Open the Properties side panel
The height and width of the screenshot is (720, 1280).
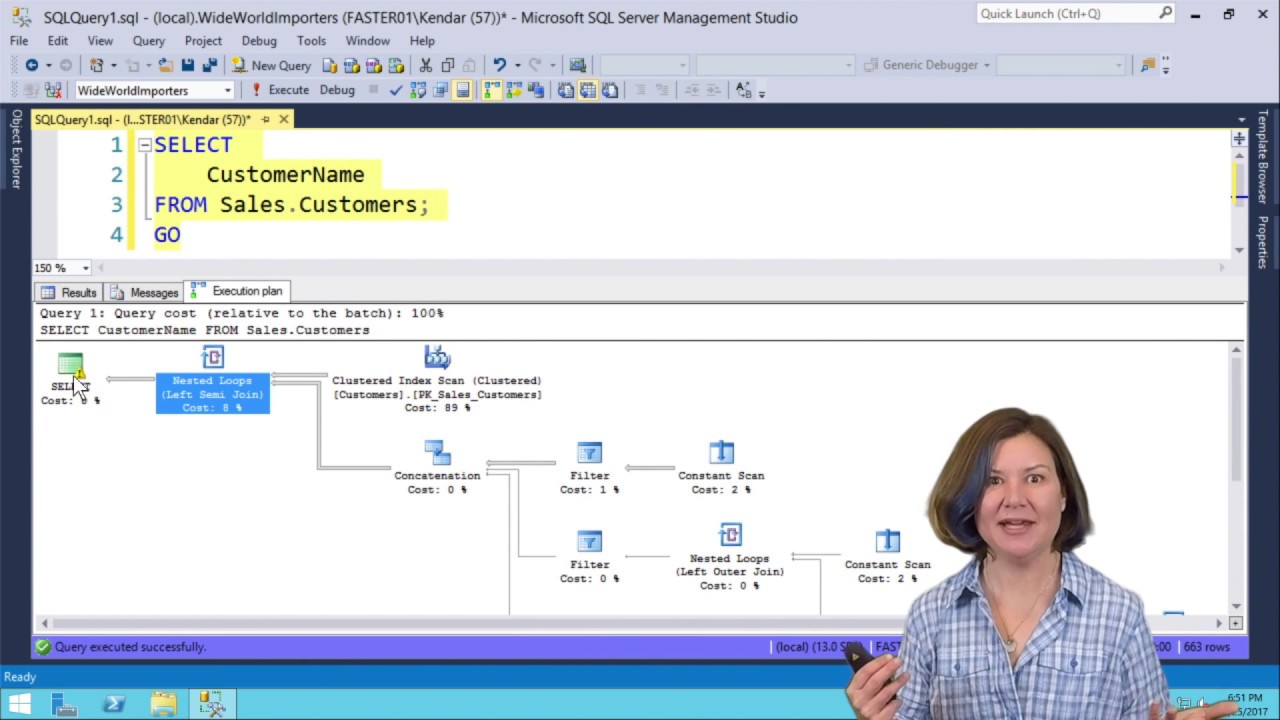[1263, 243]
